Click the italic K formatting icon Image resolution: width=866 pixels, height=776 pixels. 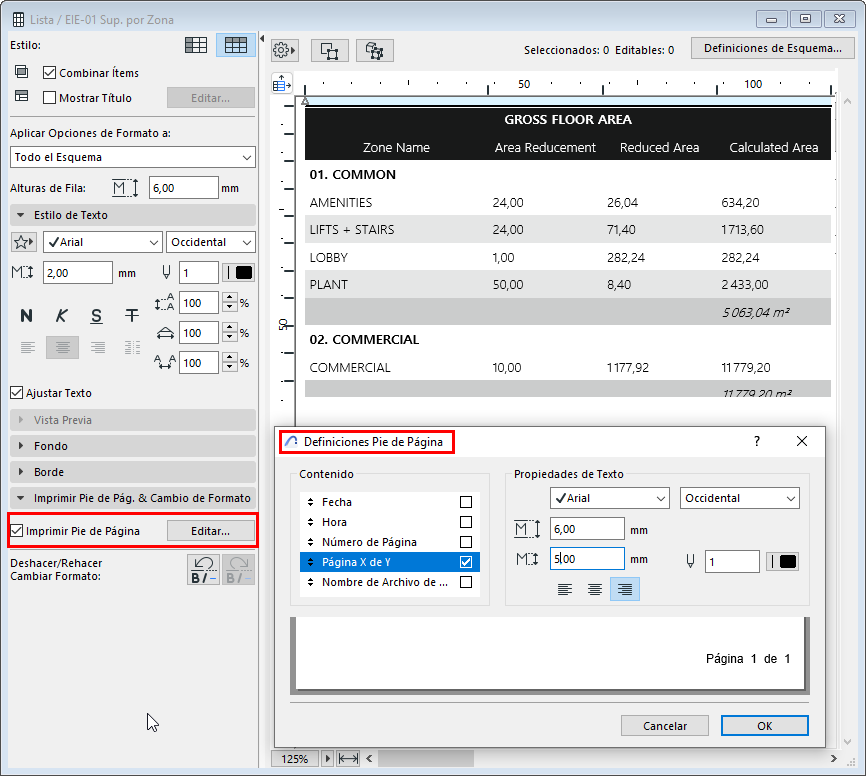pos(62,316)
